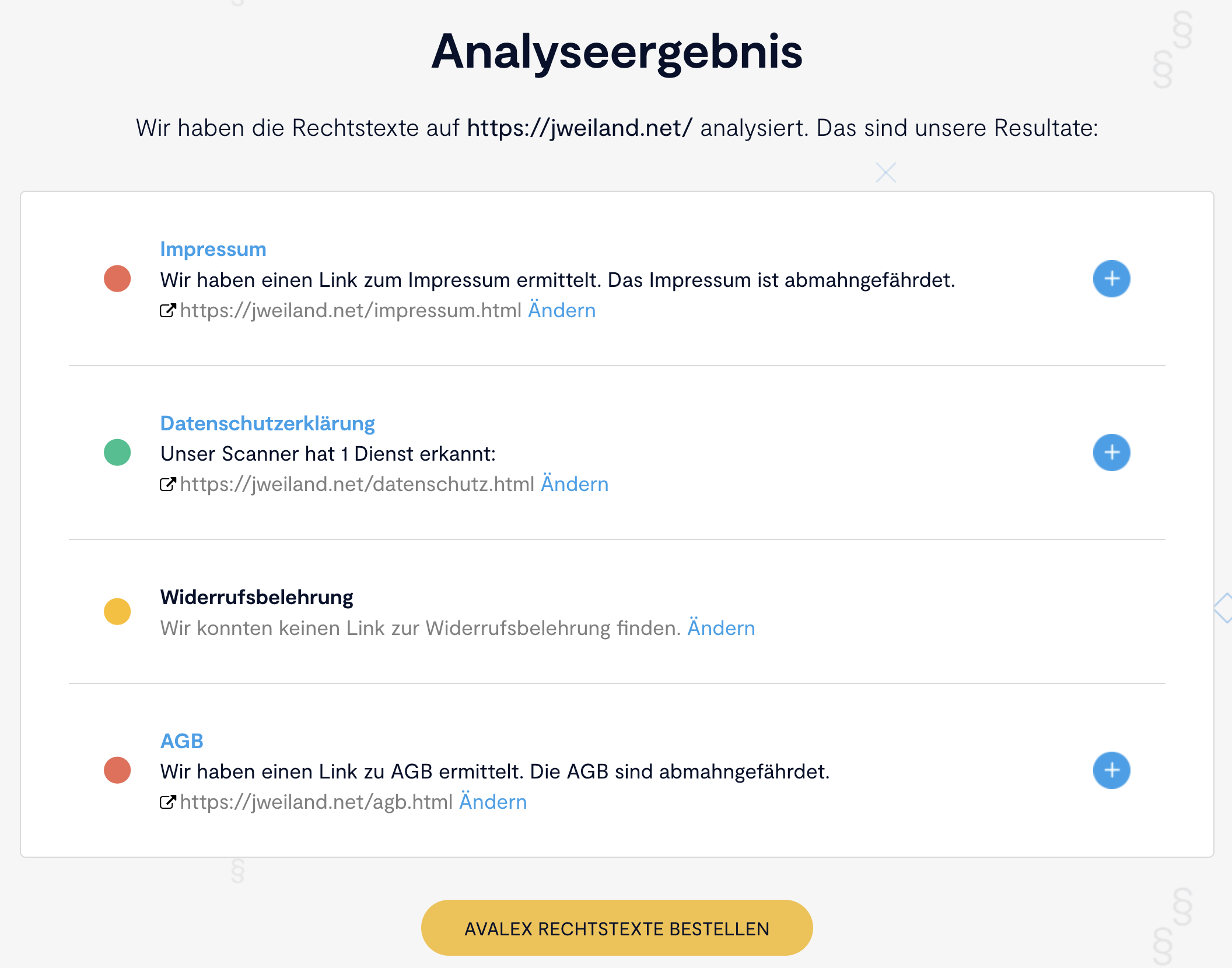Expand the Impressum result details
This screenshot has height=968, width=1232.
(1111, 279)
